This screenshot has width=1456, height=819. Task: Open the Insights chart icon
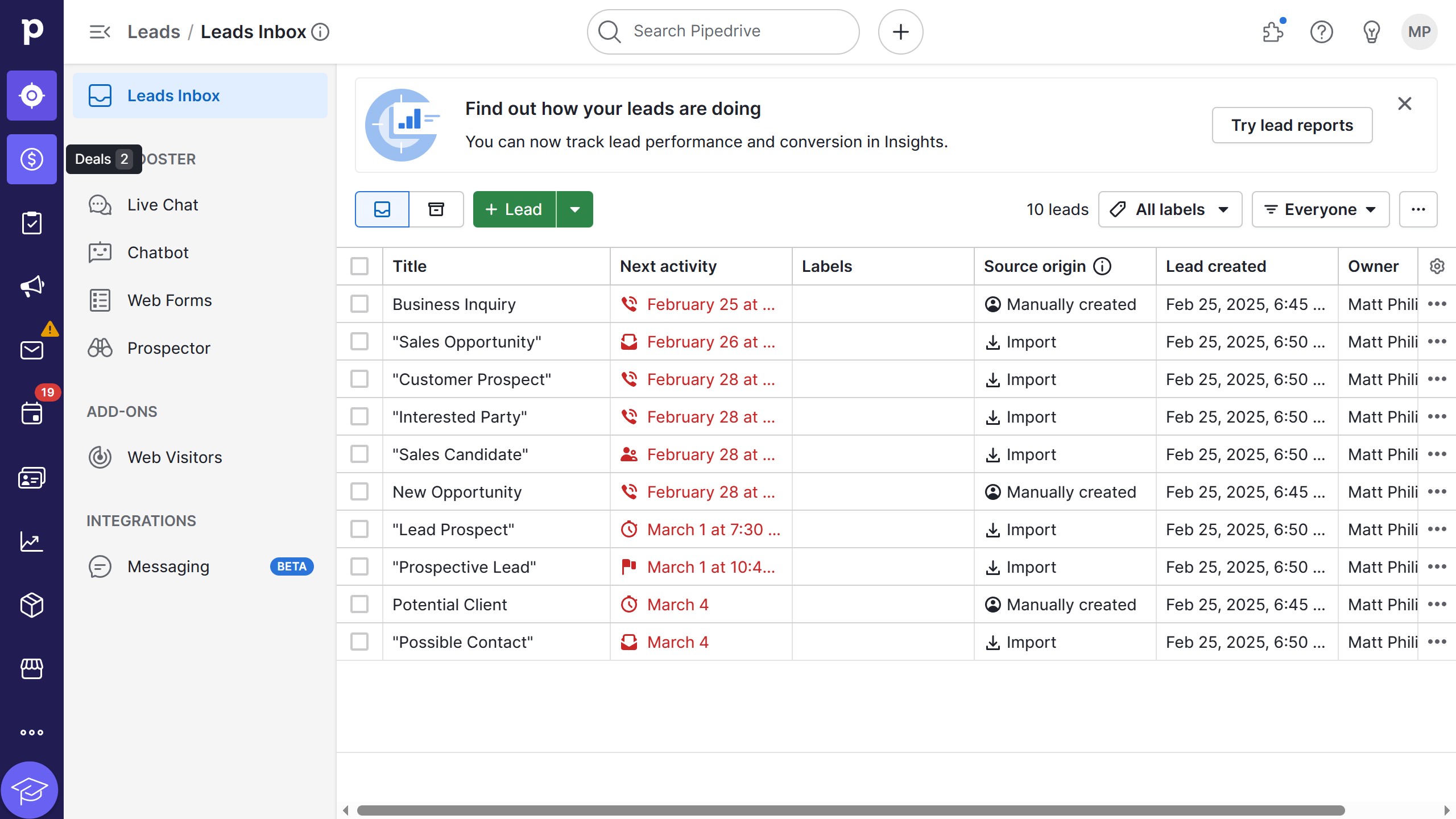[32, 541]
